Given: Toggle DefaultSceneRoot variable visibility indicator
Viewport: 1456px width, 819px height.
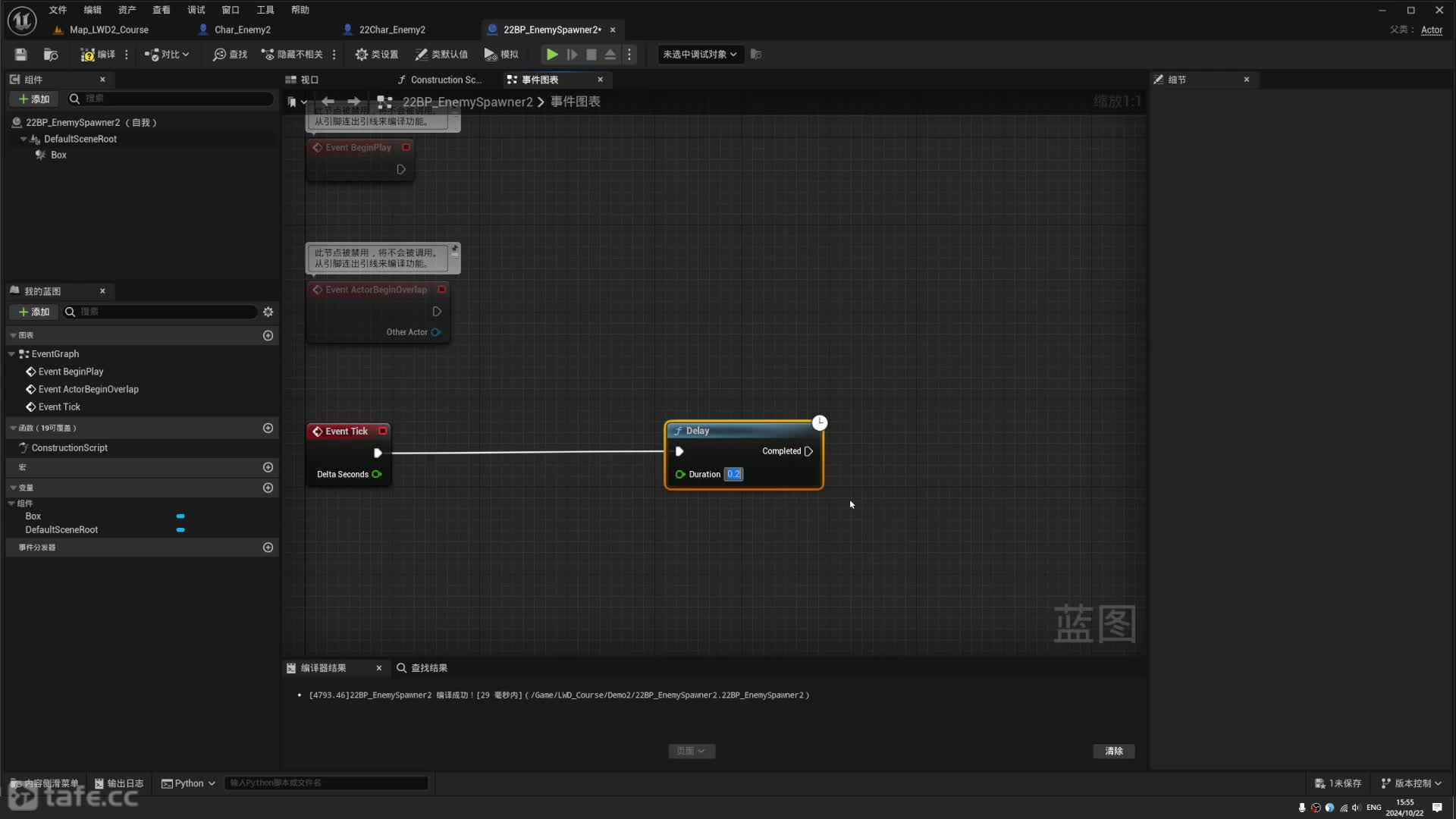Looking at the screenshot, I should (x=180, y=530).
